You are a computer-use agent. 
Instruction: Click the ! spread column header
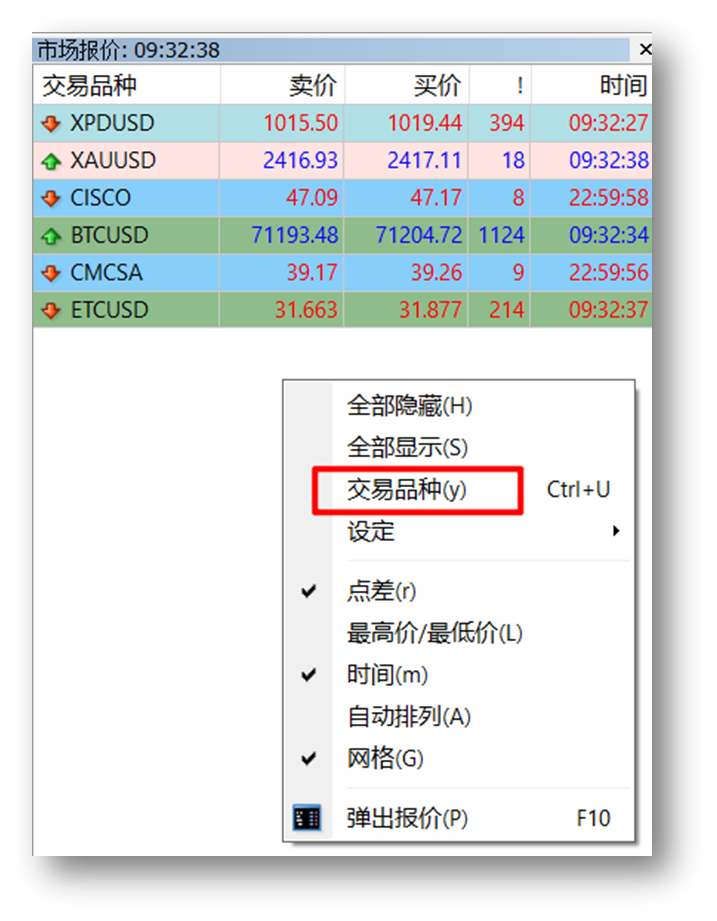[500, 85]
